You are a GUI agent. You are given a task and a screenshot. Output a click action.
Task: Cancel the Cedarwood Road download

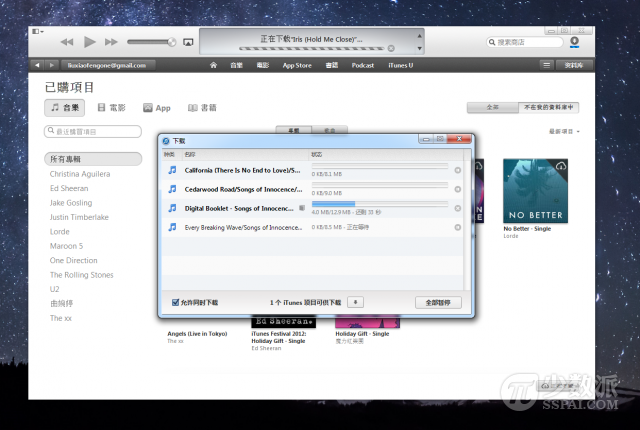point(458,189)
